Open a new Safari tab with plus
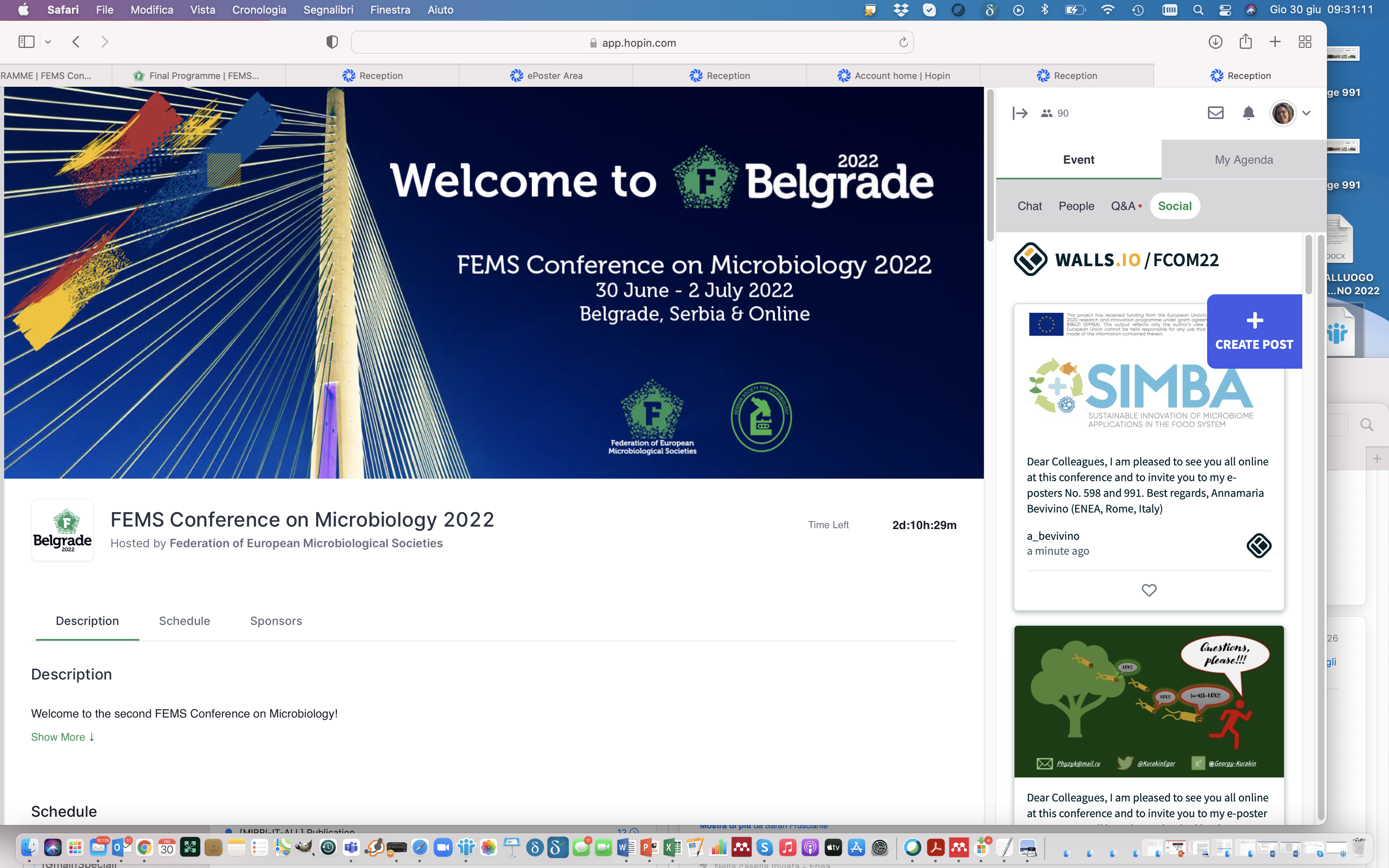Screen dimensions: 1389x868 [1275, 42]
